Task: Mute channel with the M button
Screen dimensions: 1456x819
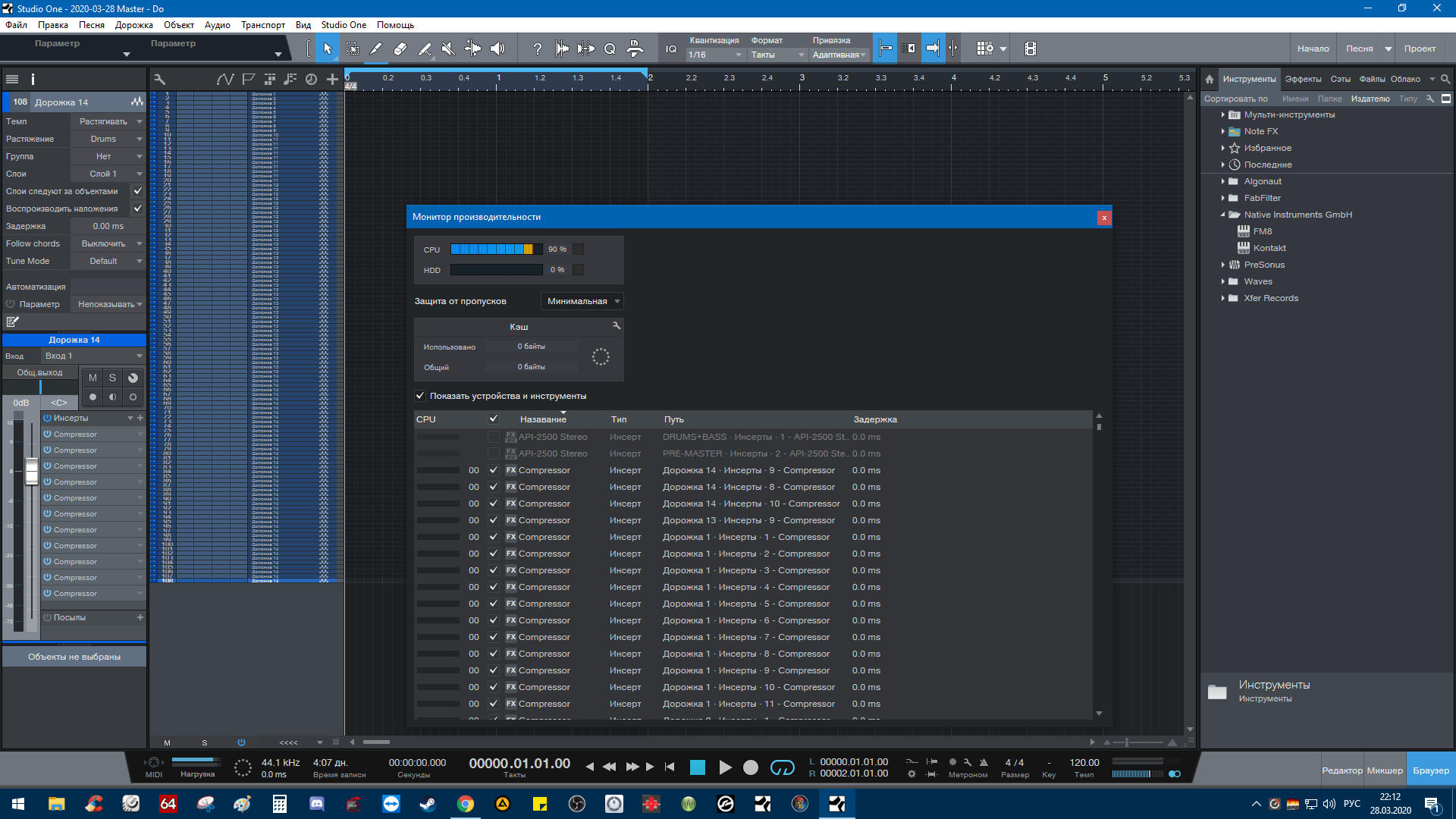Action: point(93,378)
